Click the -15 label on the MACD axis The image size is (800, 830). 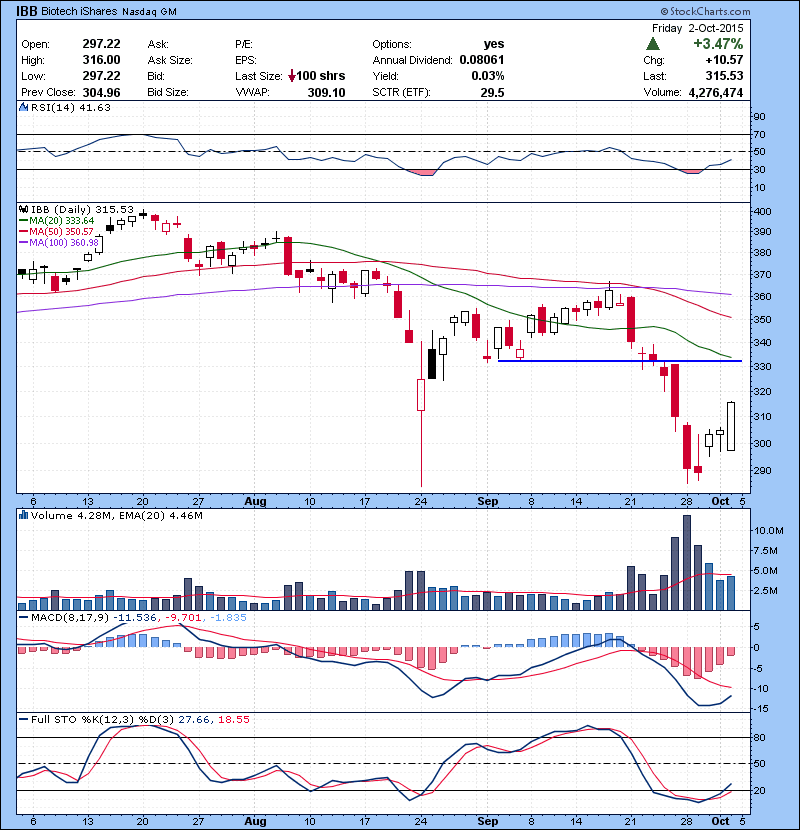761,708
